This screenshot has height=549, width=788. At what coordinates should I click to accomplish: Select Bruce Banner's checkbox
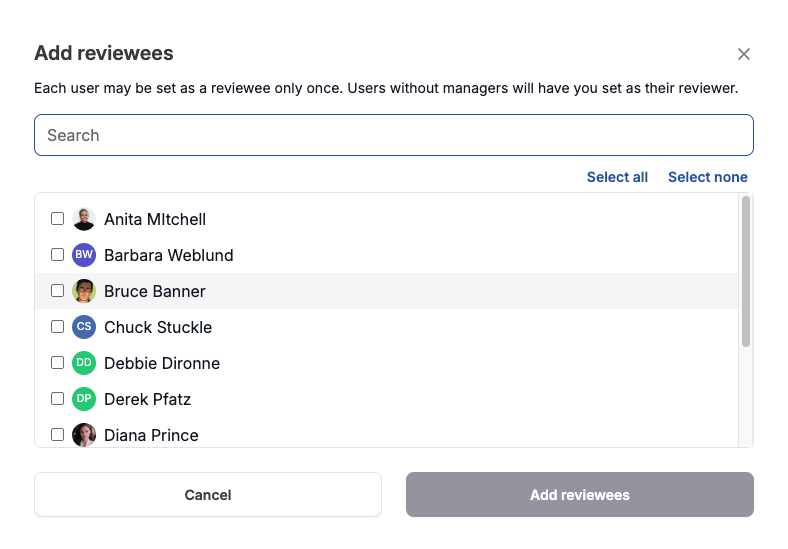point(58,291)
